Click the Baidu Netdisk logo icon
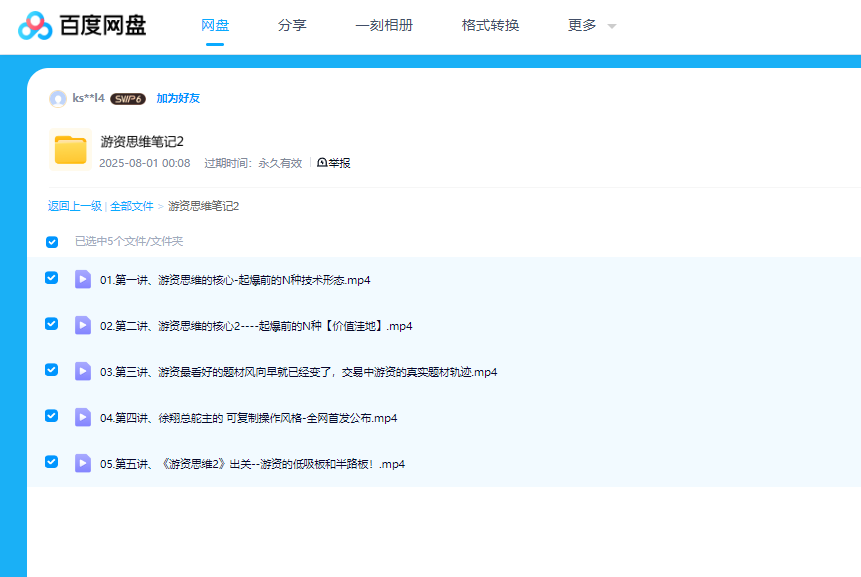 35,26
